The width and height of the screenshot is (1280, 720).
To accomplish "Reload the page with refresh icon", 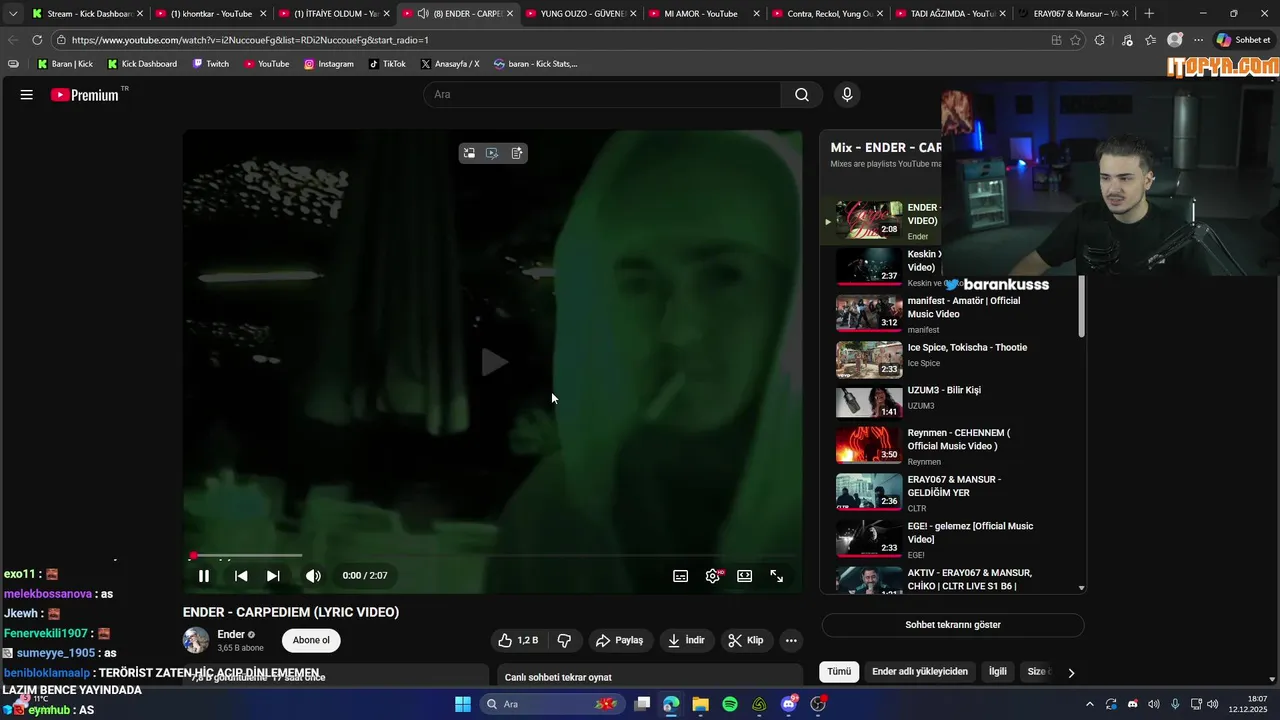I will 37,40.
